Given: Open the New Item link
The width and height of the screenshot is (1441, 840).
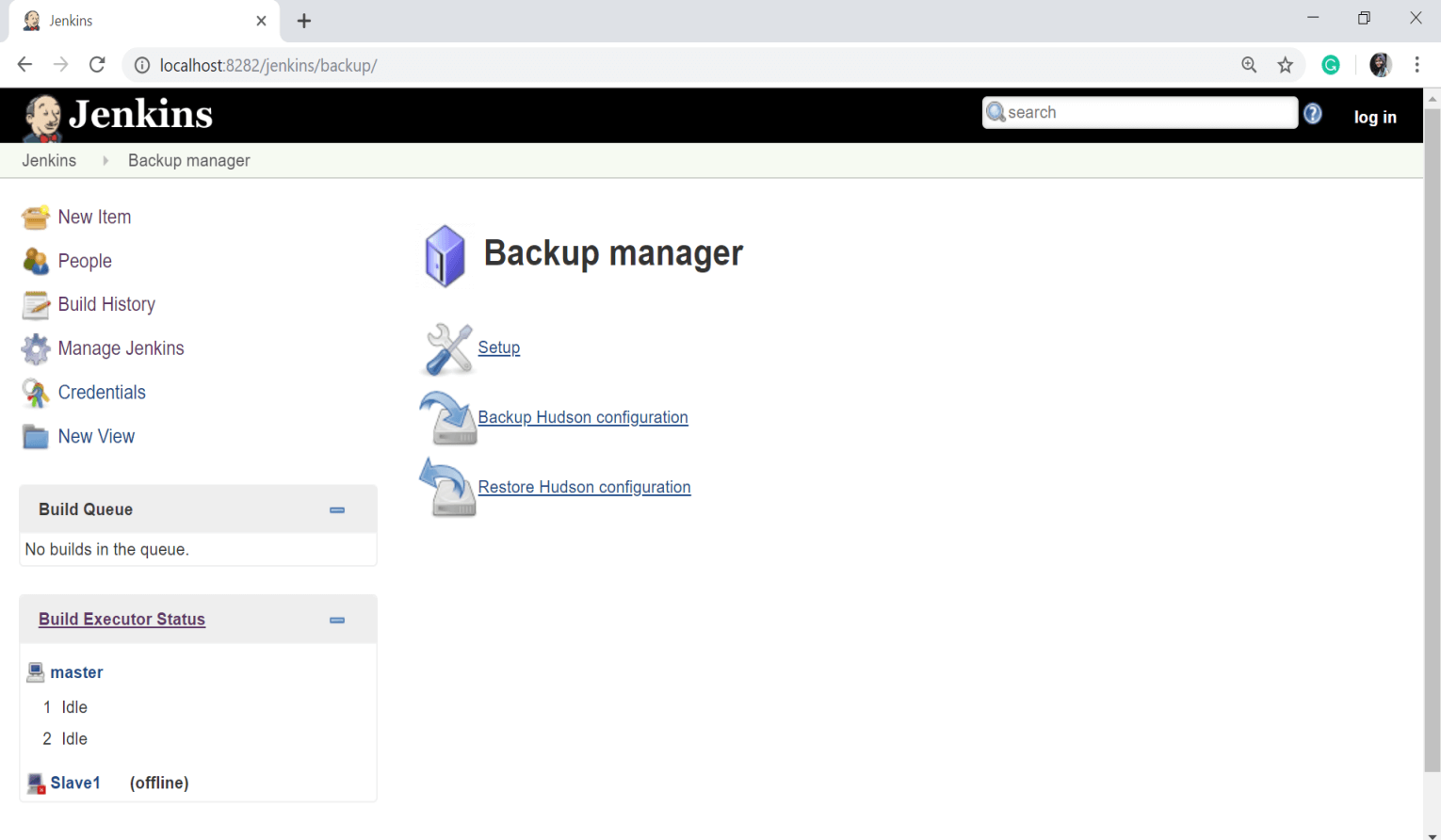Looking at the screenshot, I should [94, 218].
